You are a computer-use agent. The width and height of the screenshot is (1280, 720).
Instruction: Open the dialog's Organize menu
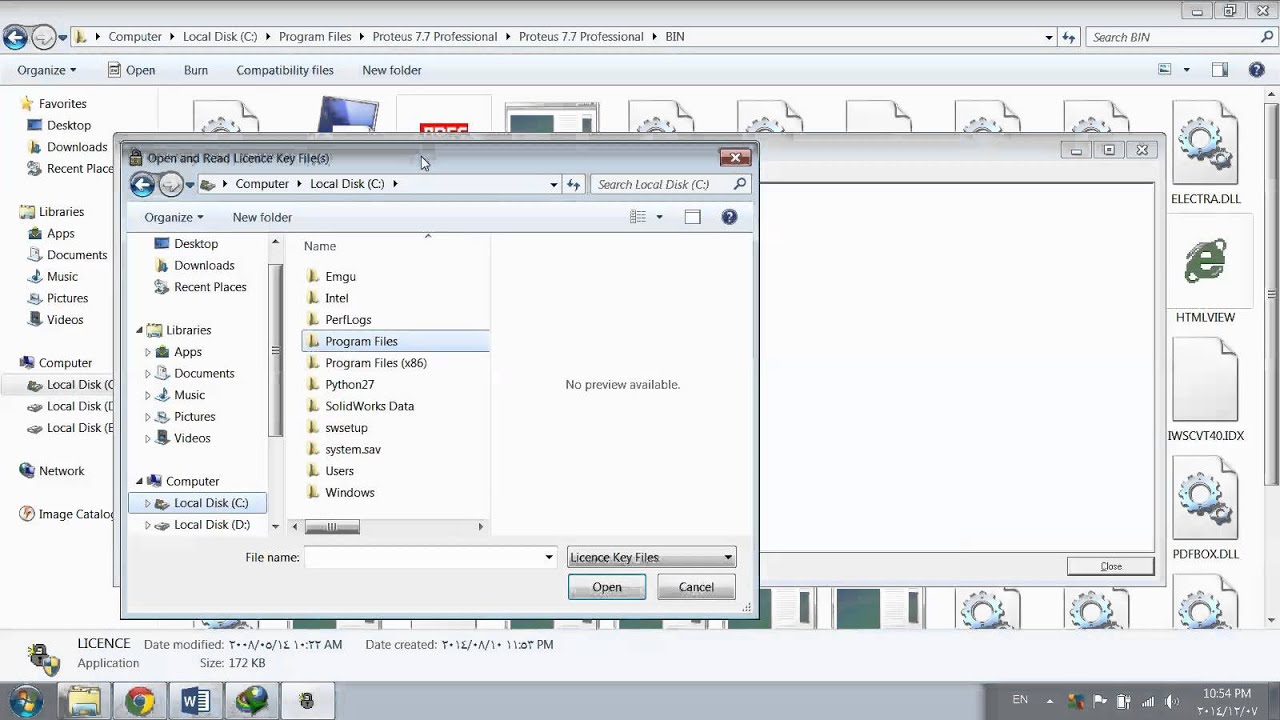pyautogui.click(x=173, y=217)
